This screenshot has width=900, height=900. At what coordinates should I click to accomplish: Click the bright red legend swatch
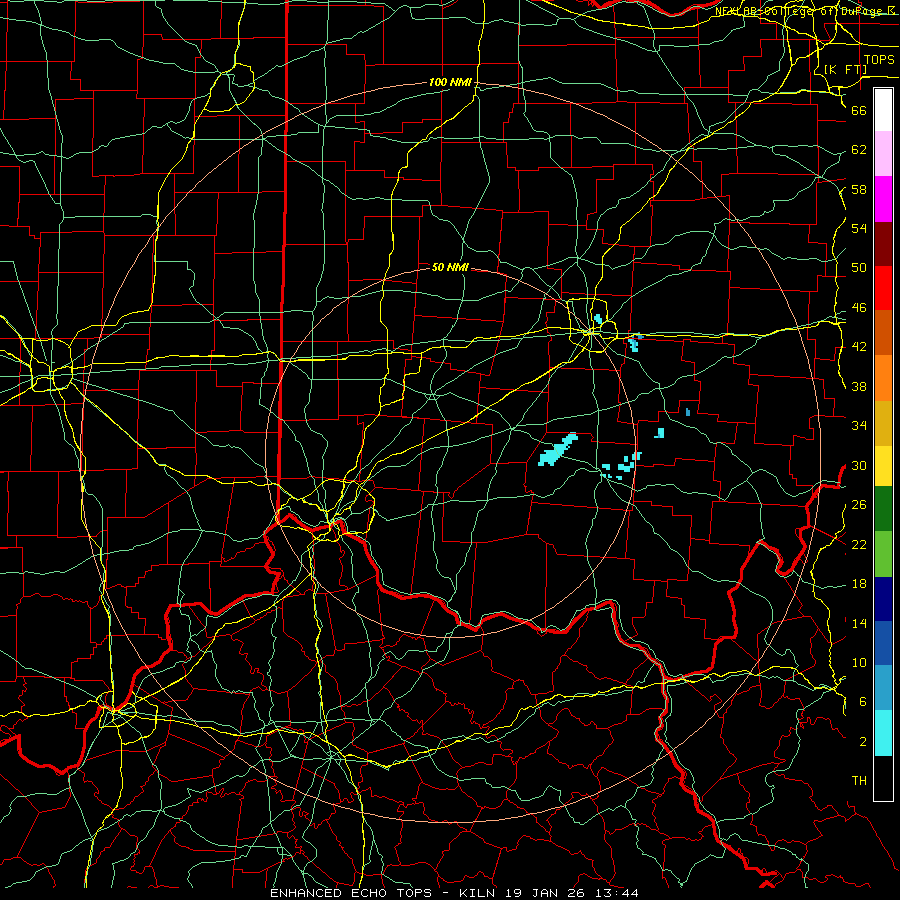click(x=883, y=288)
